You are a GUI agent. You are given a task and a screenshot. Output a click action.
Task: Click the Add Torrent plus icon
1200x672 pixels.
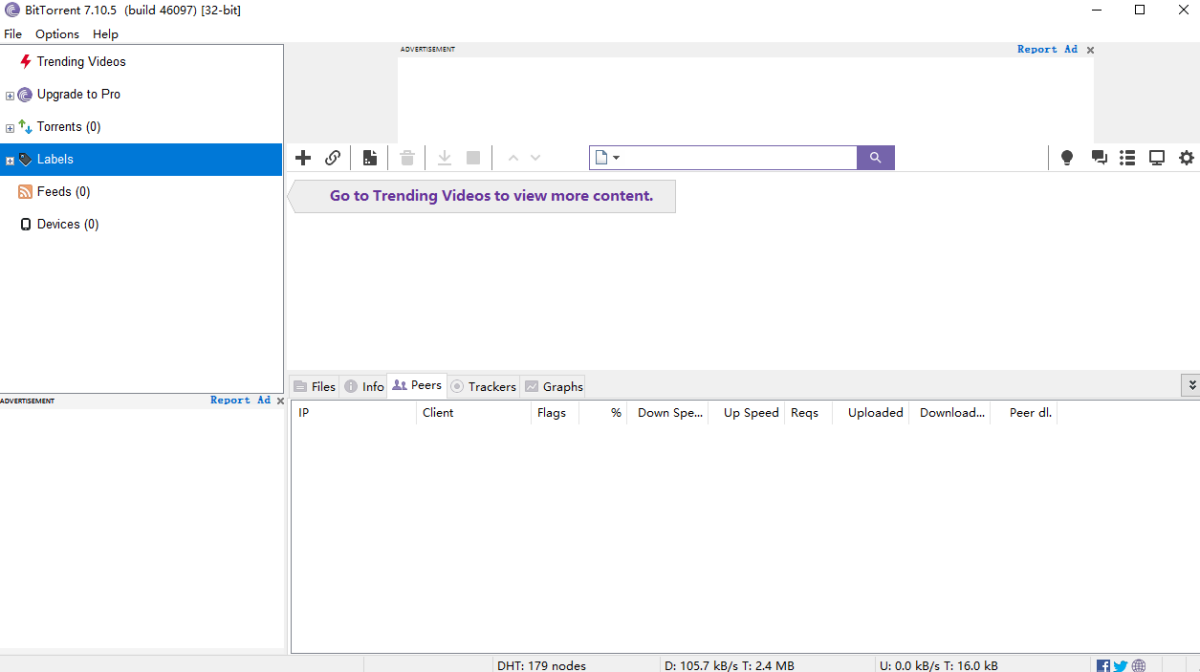point(303,157)
